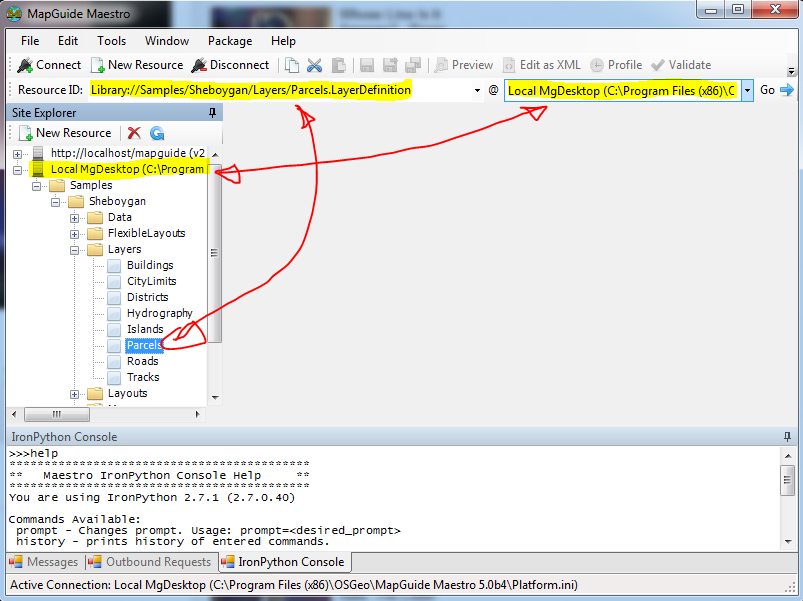Open the connection selector dropdown arrow

(x=747, y=91)
